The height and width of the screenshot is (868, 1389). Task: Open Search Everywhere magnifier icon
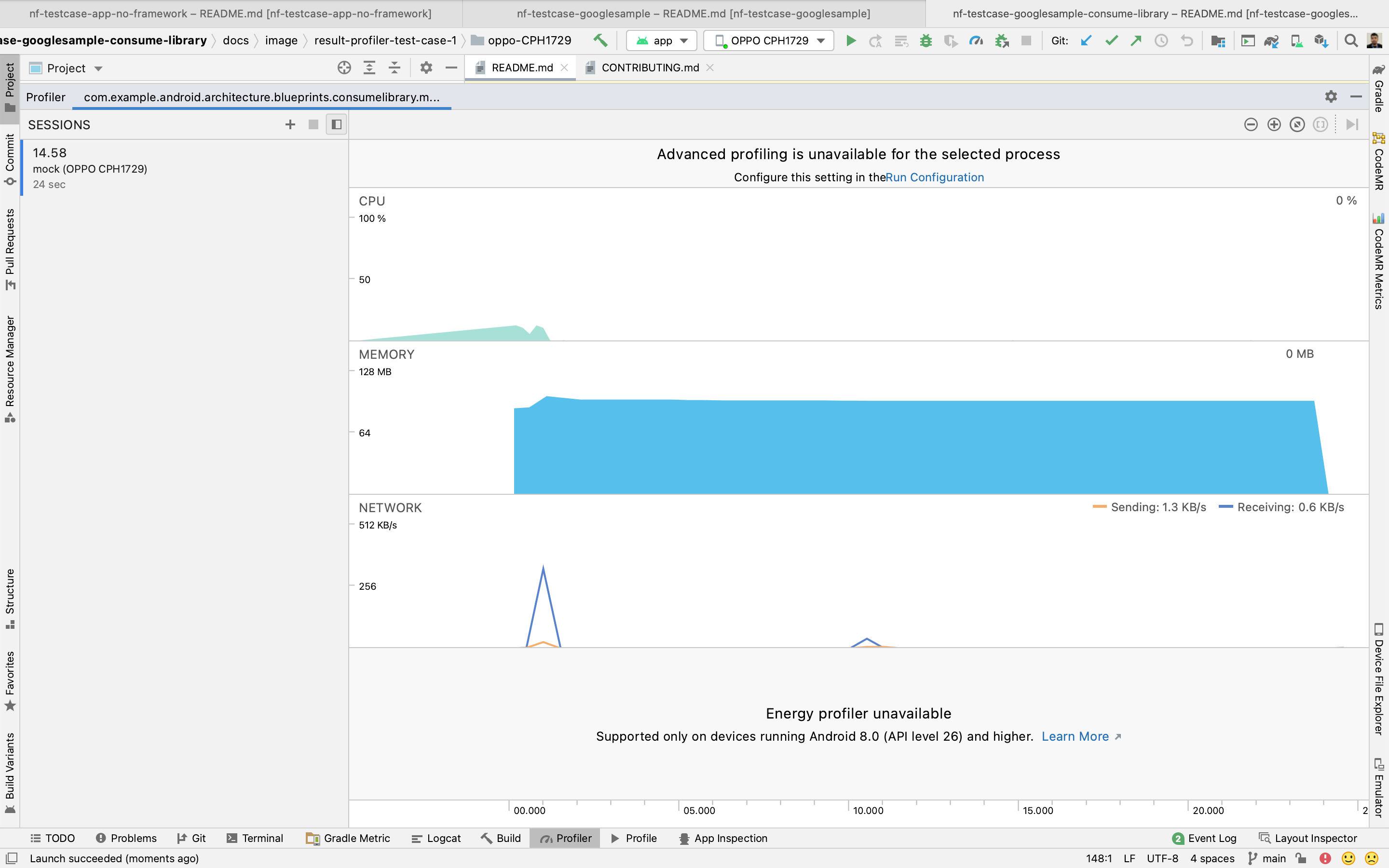pyautogui.click(x=1350, y=41)
